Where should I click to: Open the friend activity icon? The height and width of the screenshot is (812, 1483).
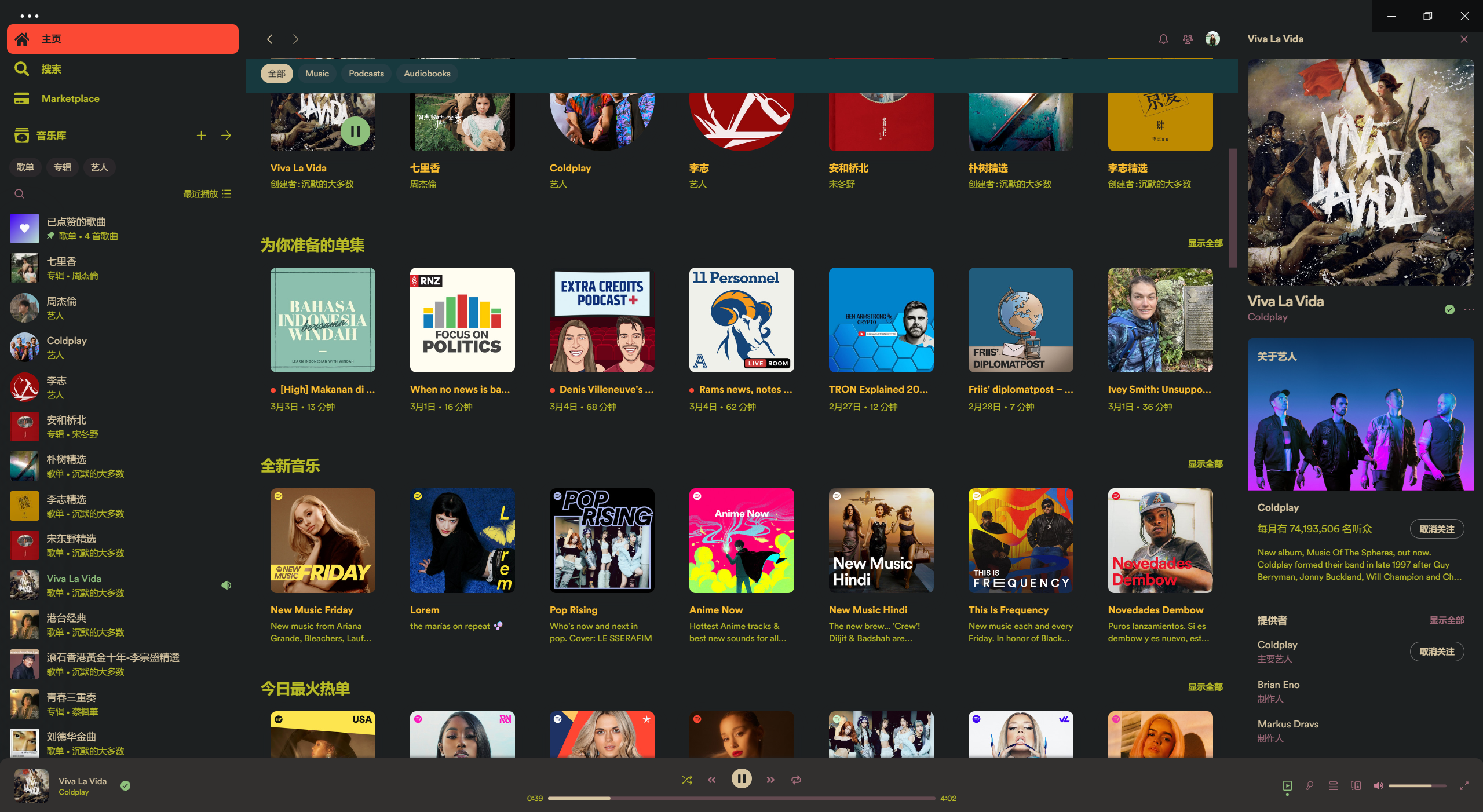1188,39
